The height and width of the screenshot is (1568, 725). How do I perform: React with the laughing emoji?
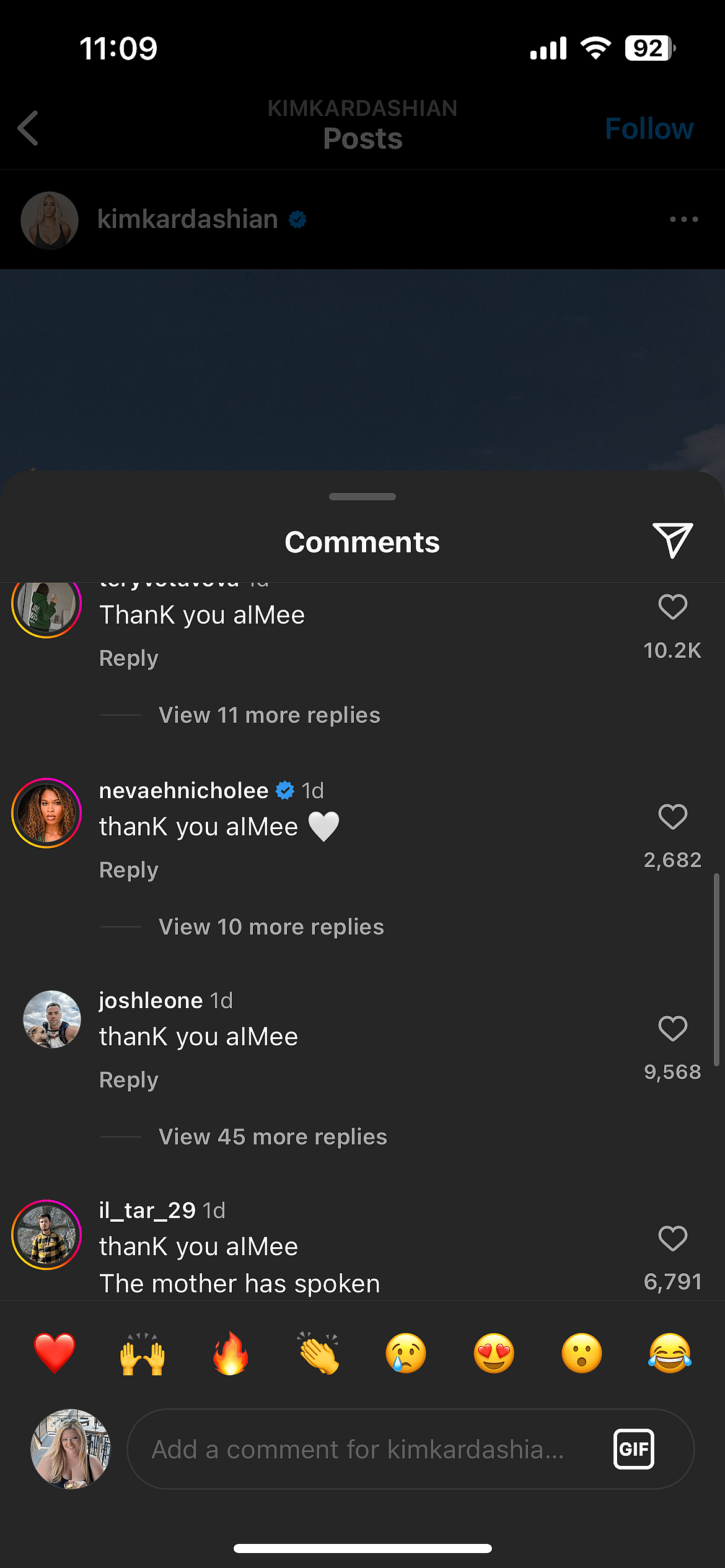[x=670, y=1354]
